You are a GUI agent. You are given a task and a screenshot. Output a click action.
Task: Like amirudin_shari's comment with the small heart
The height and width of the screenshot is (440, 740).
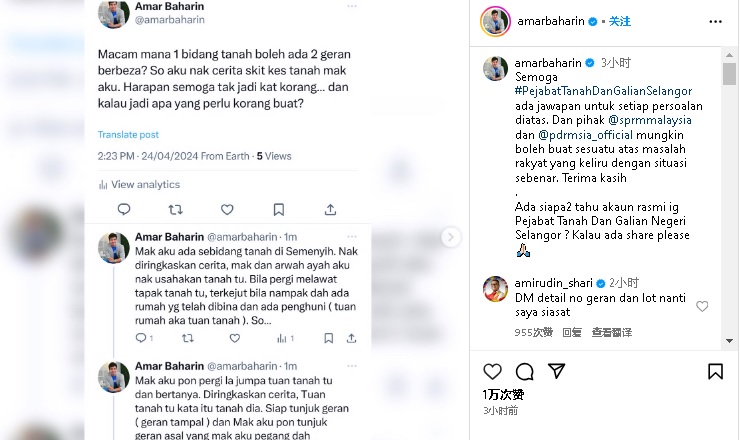pyautogui.click(x=702, y=306)
